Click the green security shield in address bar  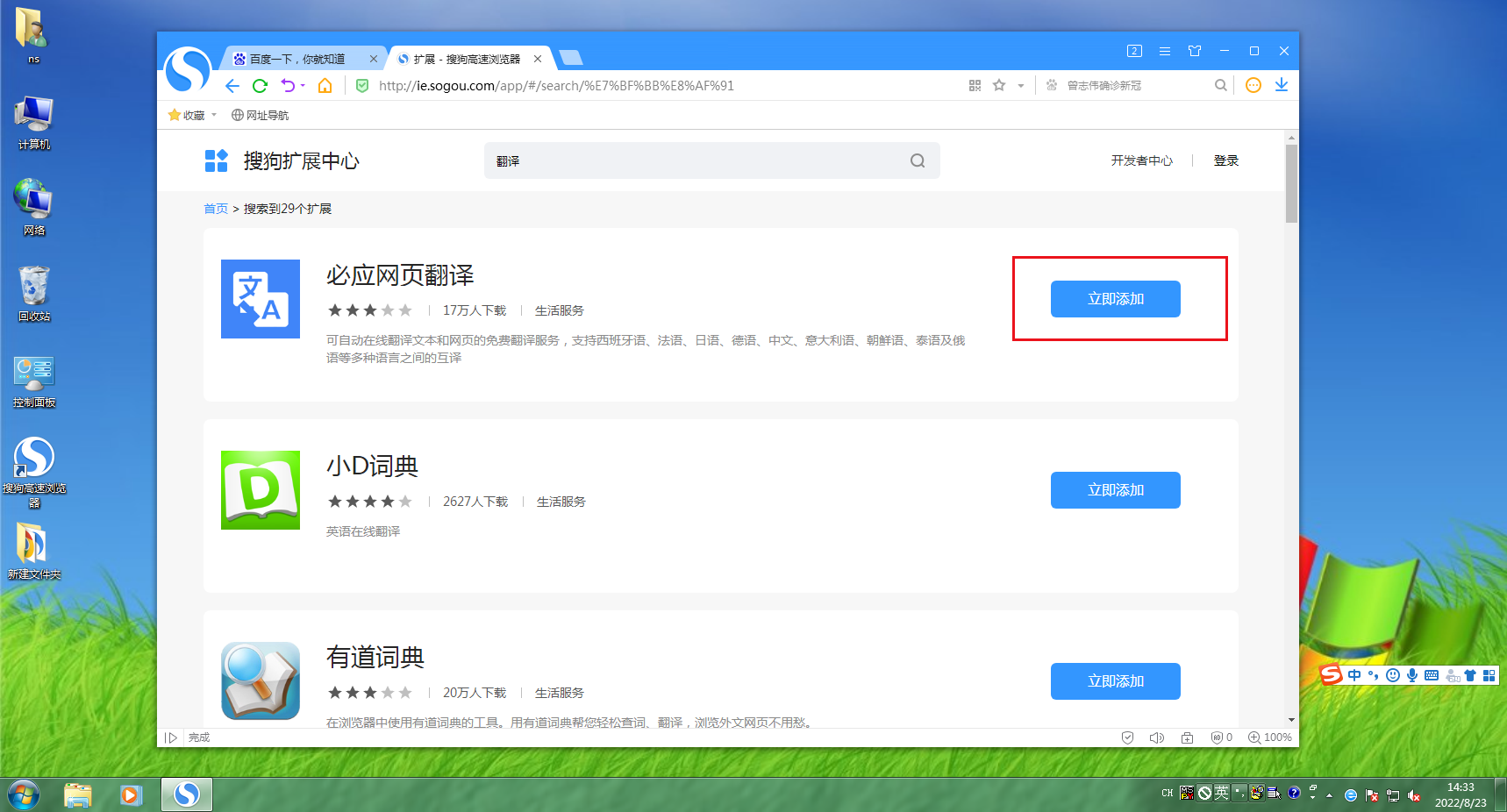[x=362, y=86]
